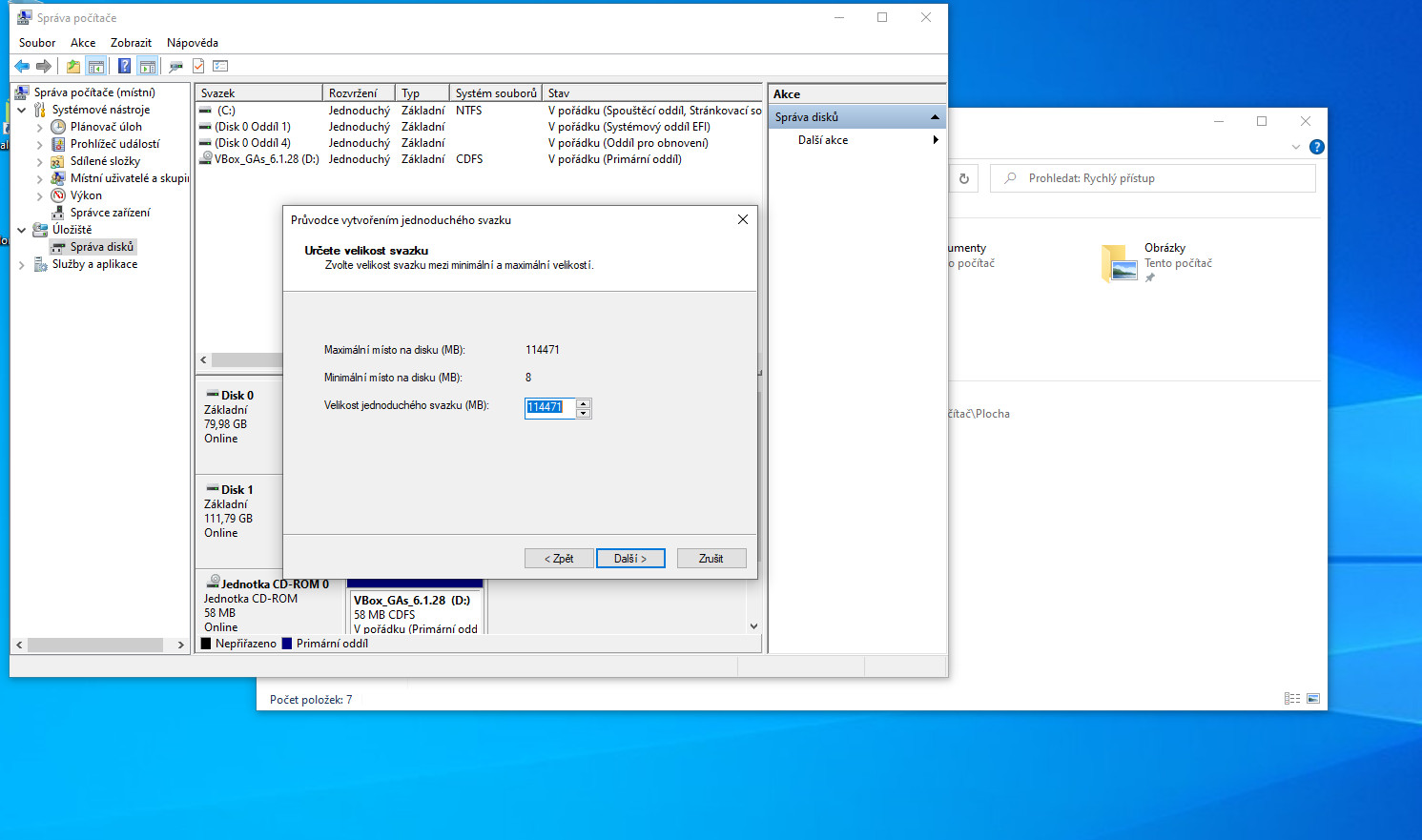Viewport: 1422px width, 840px height.
Task: Collapse the Správa disků section in the Akce pane
Action: pyautogui.click(x=935, y=117)
